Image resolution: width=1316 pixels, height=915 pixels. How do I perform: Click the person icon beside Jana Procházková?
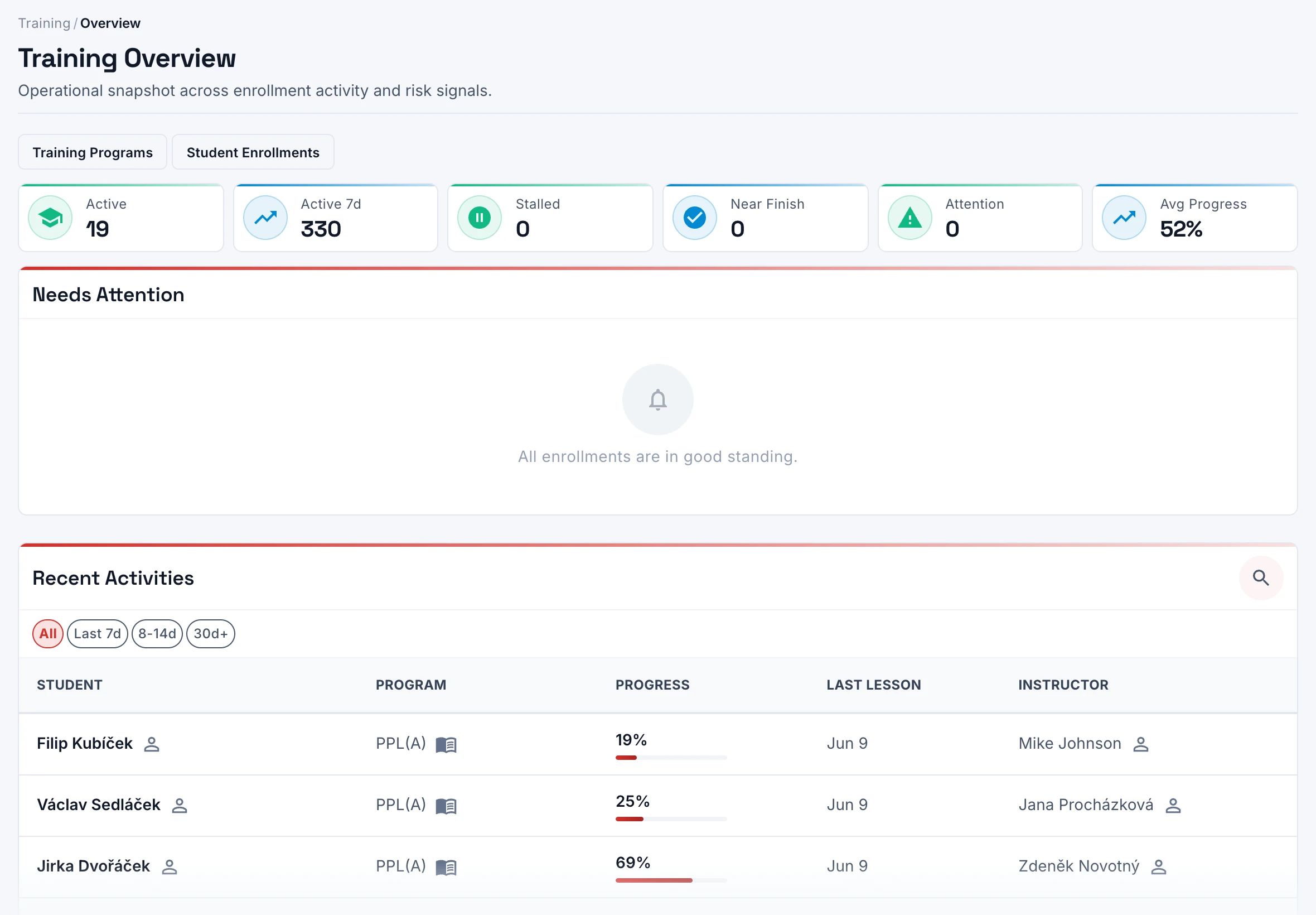1173,806
